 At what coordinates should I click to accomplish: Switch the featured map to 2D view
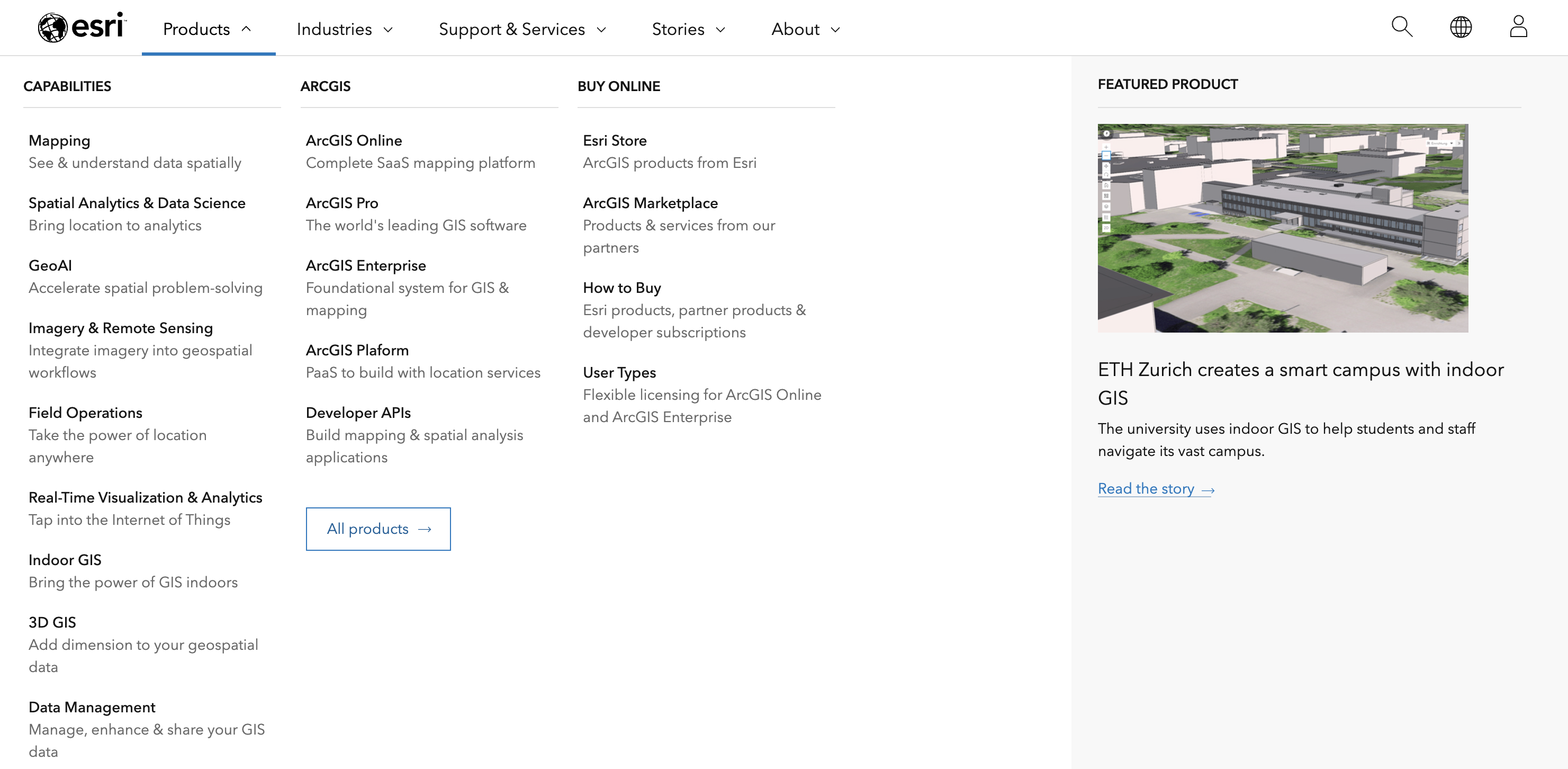point(1106,228)
